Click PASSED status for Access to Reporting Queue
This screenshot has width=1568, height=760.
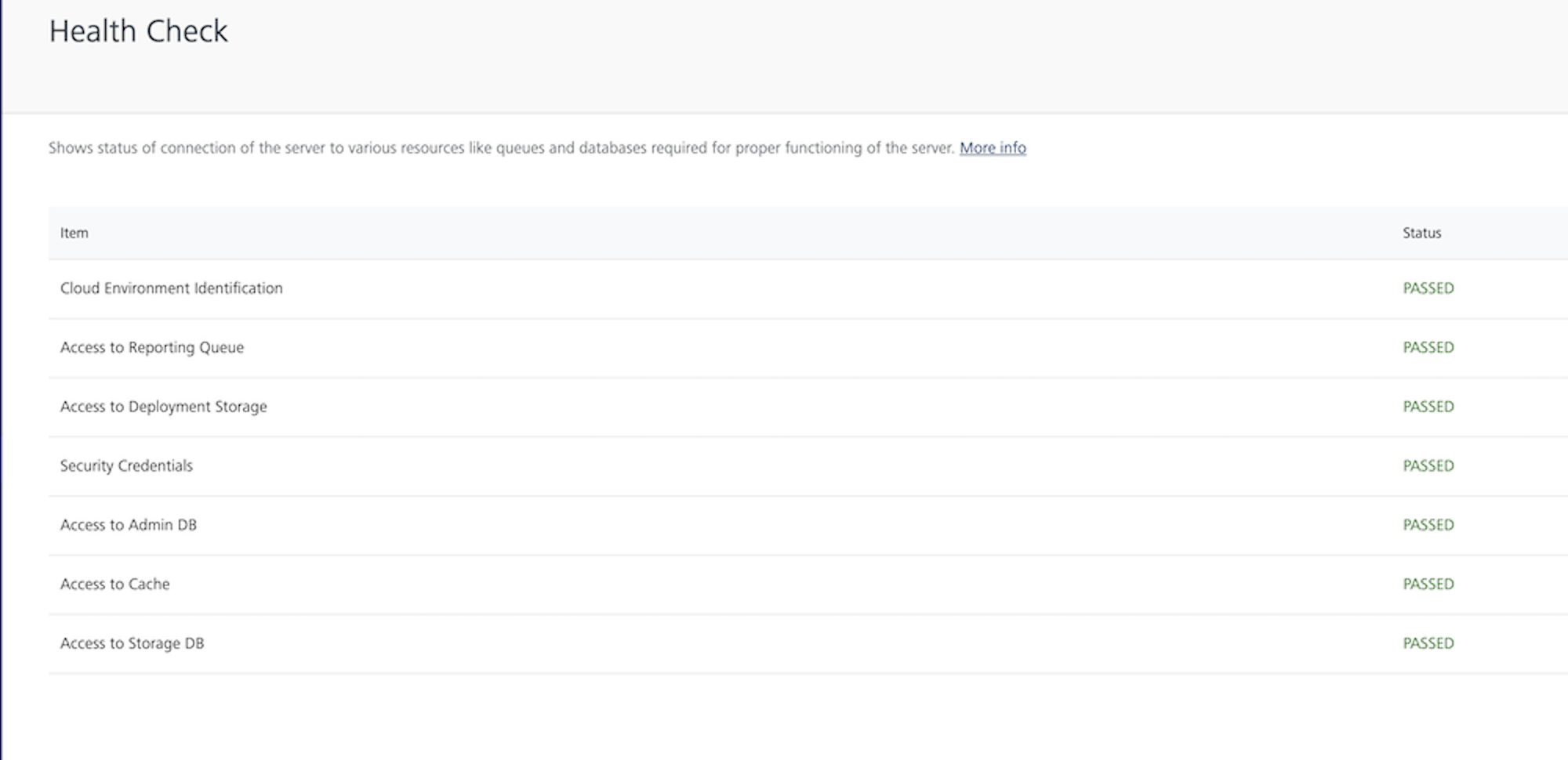[x=1428, y=347]
